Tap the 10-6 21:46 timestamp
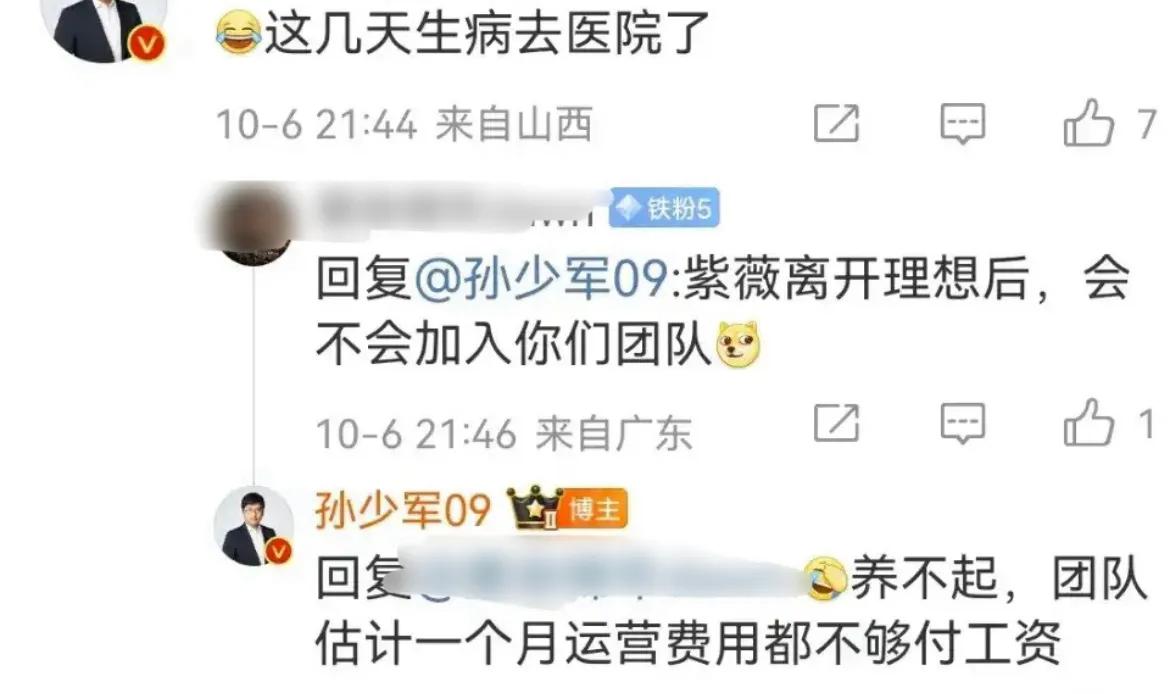Image resolution: width=1170 pixels, height=694 pixels. (x=416, y=434)
